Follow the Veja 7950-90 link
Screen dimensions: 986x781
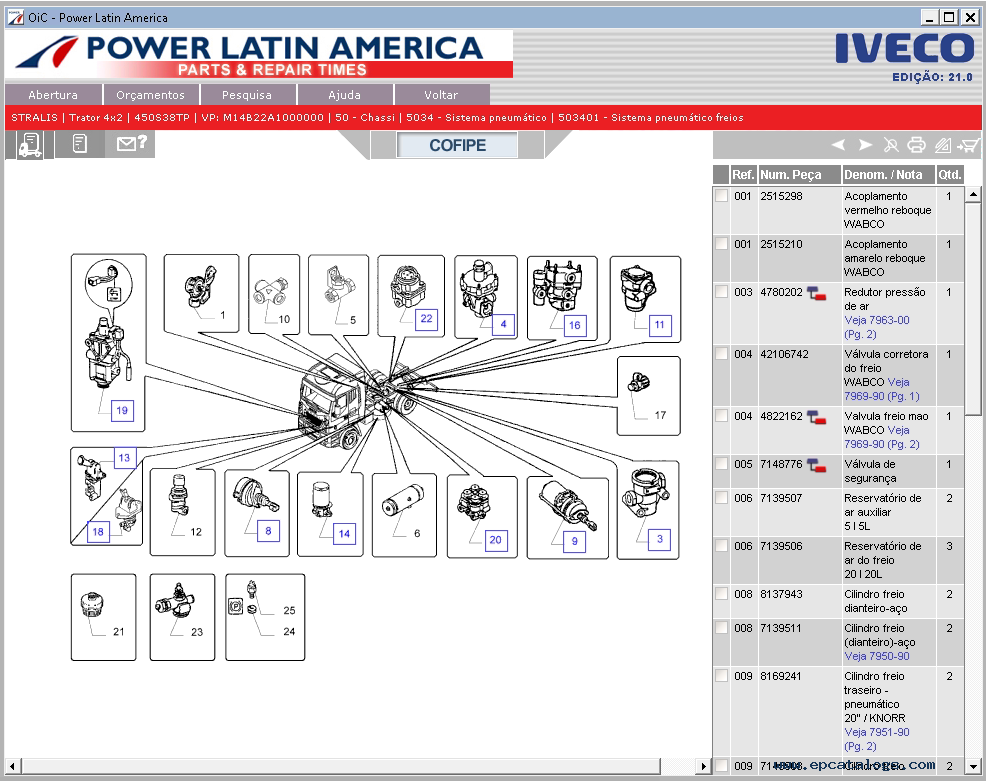coord(877,656)
